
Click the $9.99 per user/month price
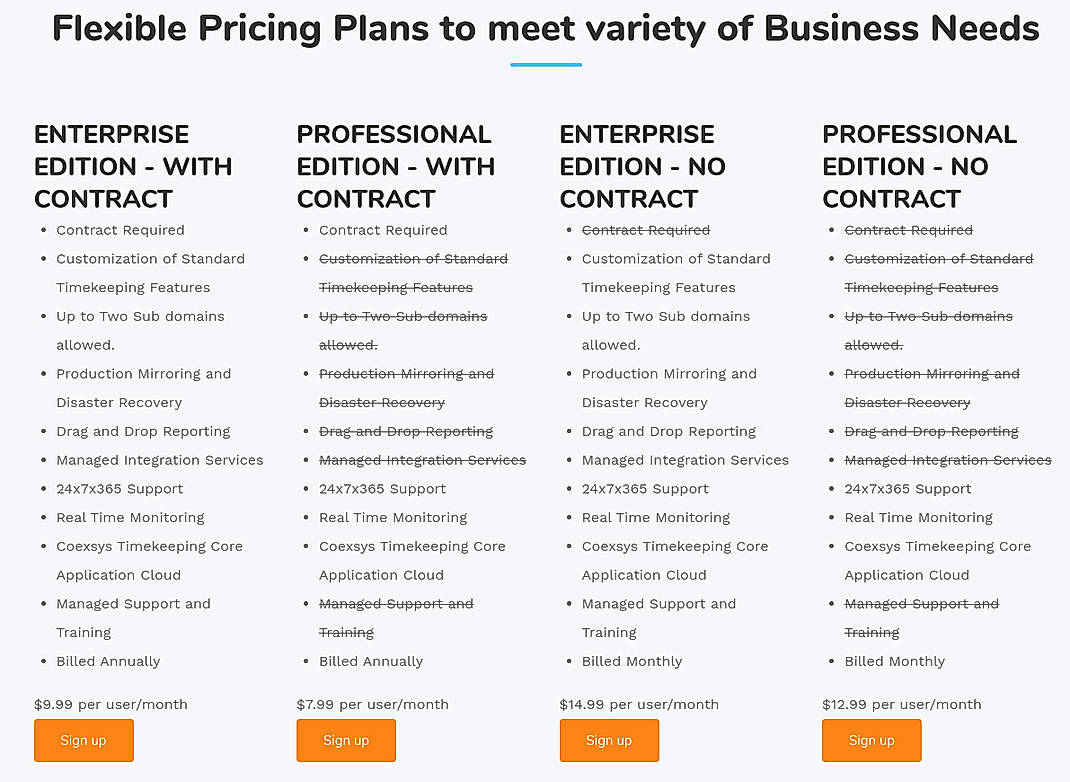pos(110,704)
